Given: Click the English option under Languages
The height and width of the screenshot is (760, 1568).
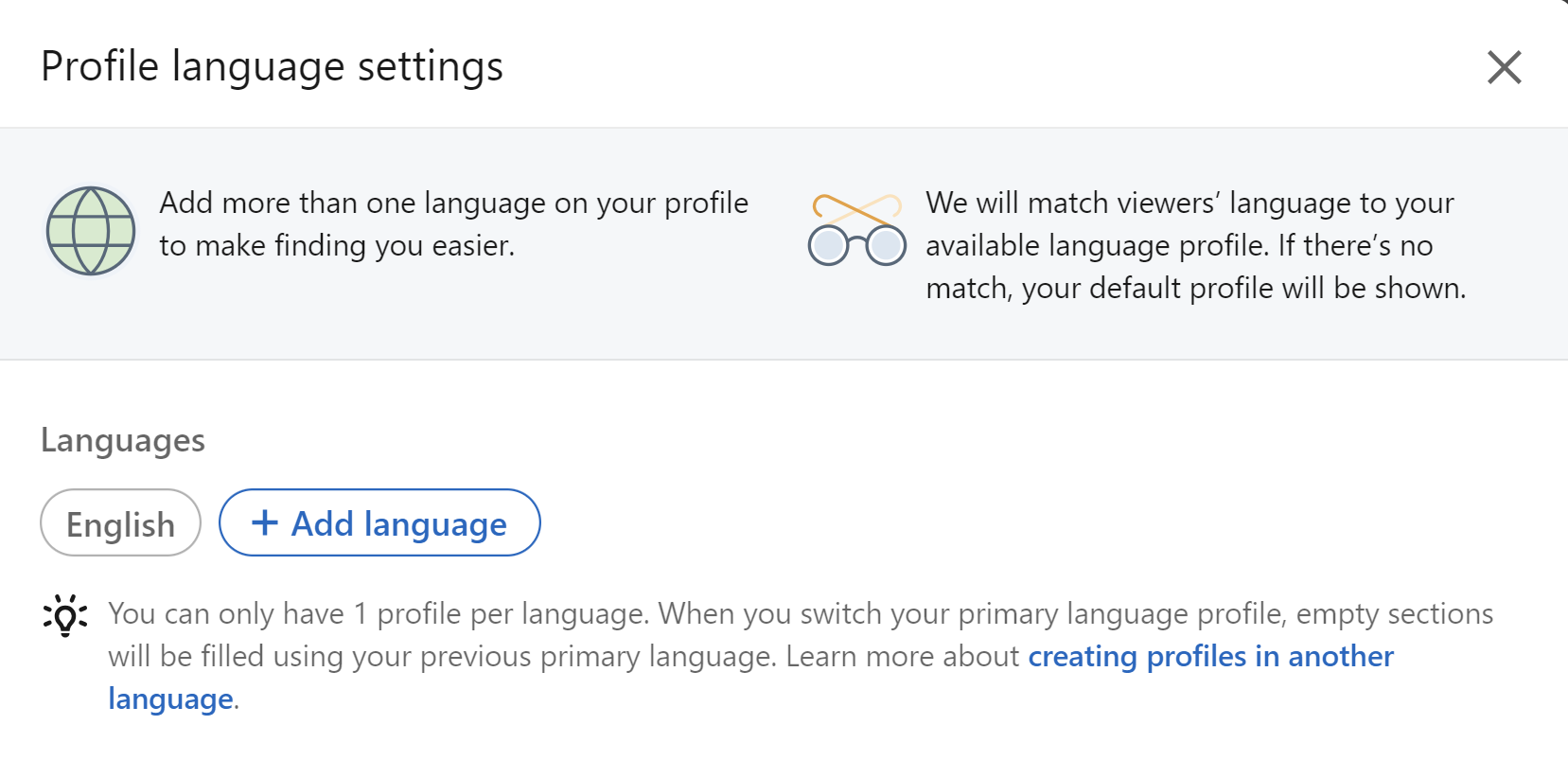Looking at the screenshot, I should 120,522.
